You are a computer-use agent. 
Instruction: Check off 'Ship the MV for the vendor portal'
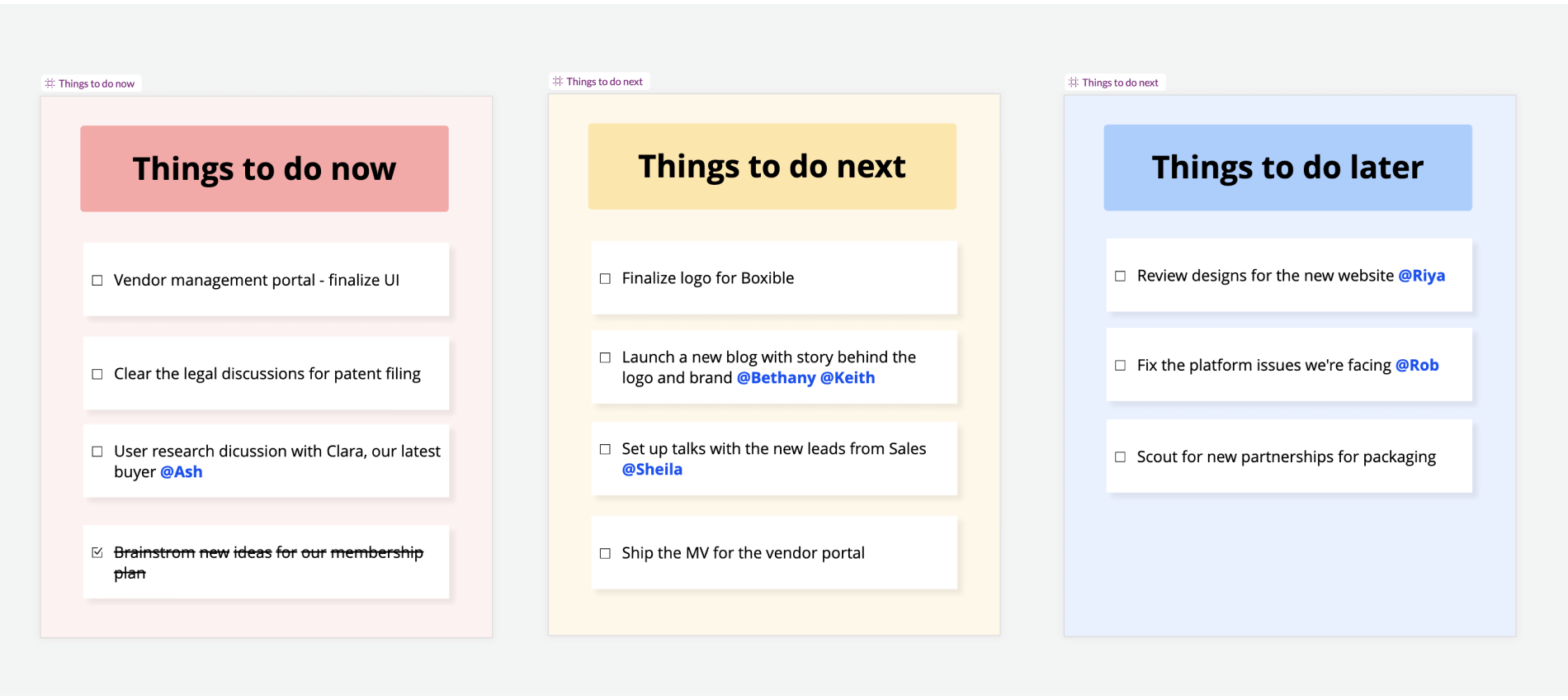pyautogui.click(x=605, y=553)
